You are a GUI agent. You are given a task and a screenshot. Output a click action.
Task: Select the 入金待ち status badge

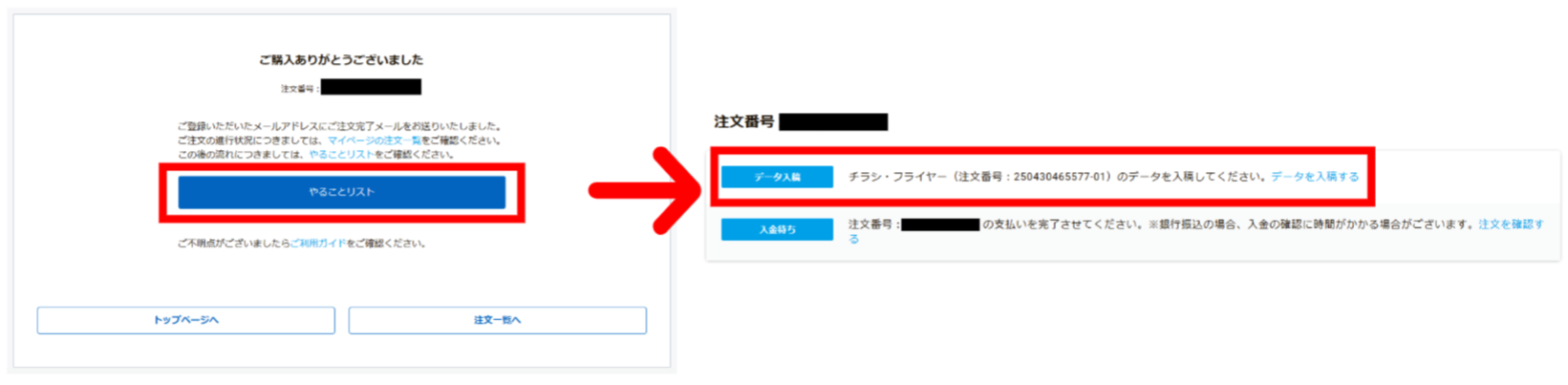pyautogui.click(x=777, y=229)
